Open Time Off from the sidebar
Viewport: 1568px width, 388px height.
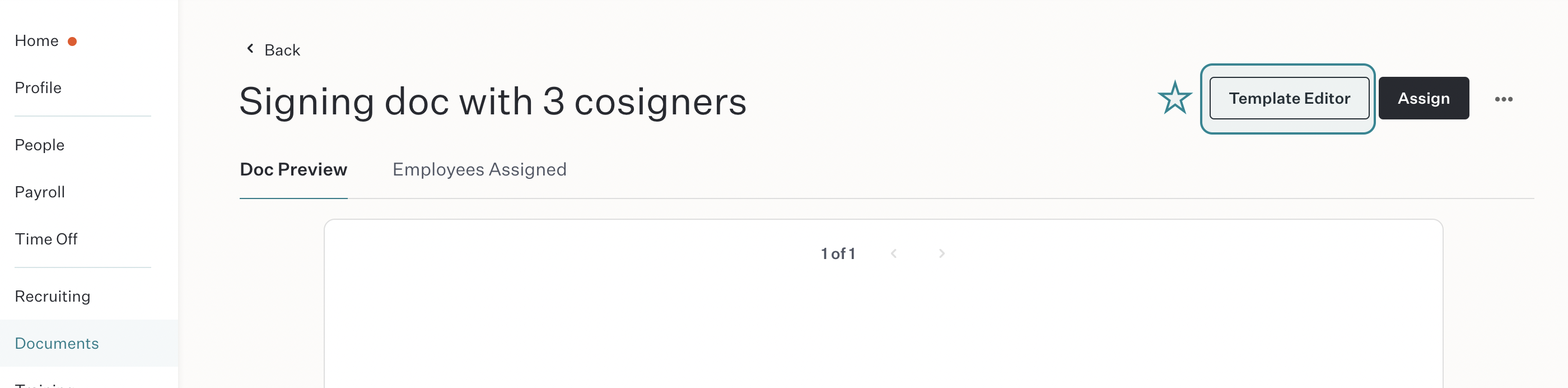coord(46,239)
